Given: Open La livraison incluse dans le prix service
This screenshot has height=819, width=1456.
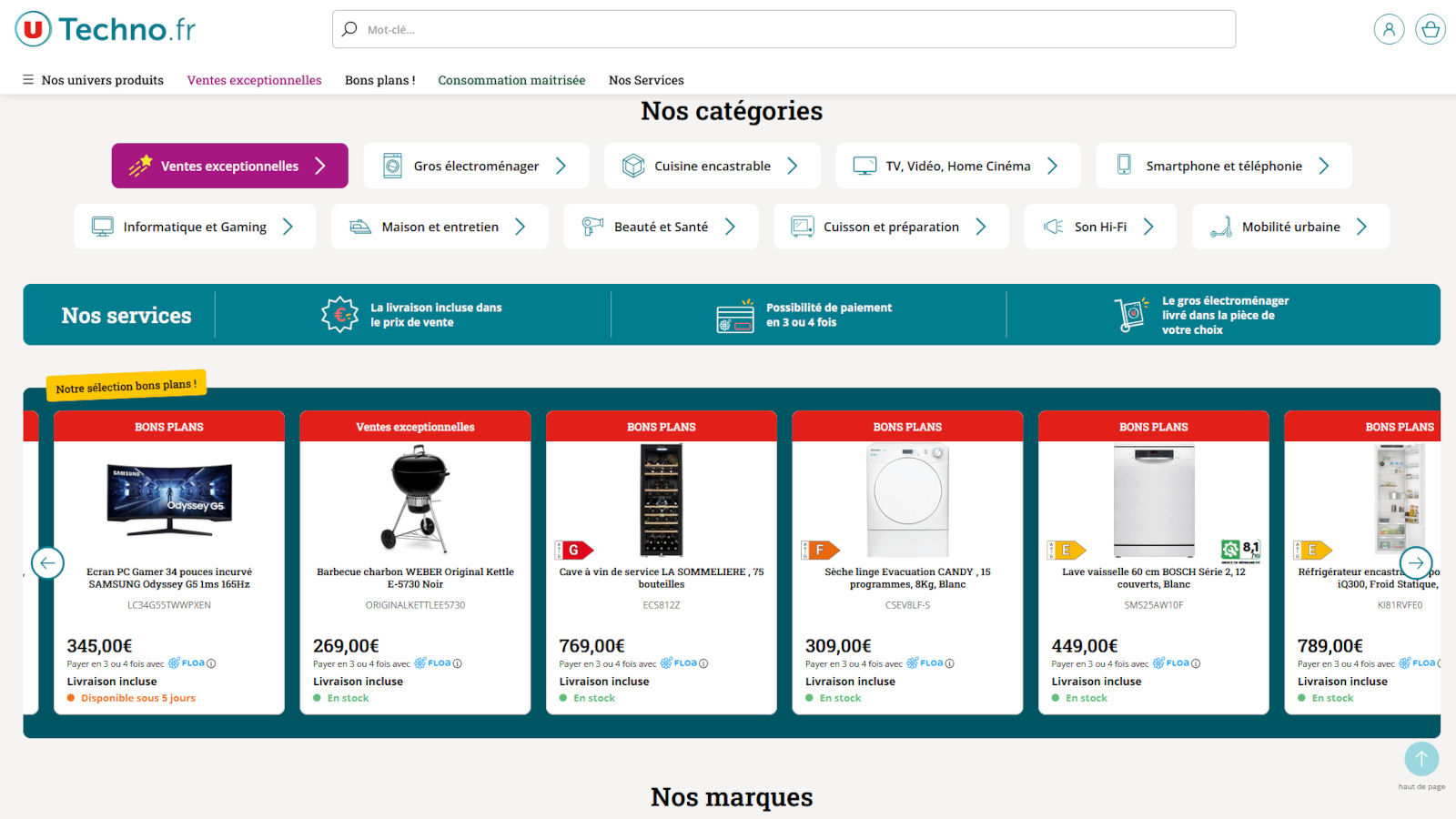Looking at the screenshot, I should 436,315.
